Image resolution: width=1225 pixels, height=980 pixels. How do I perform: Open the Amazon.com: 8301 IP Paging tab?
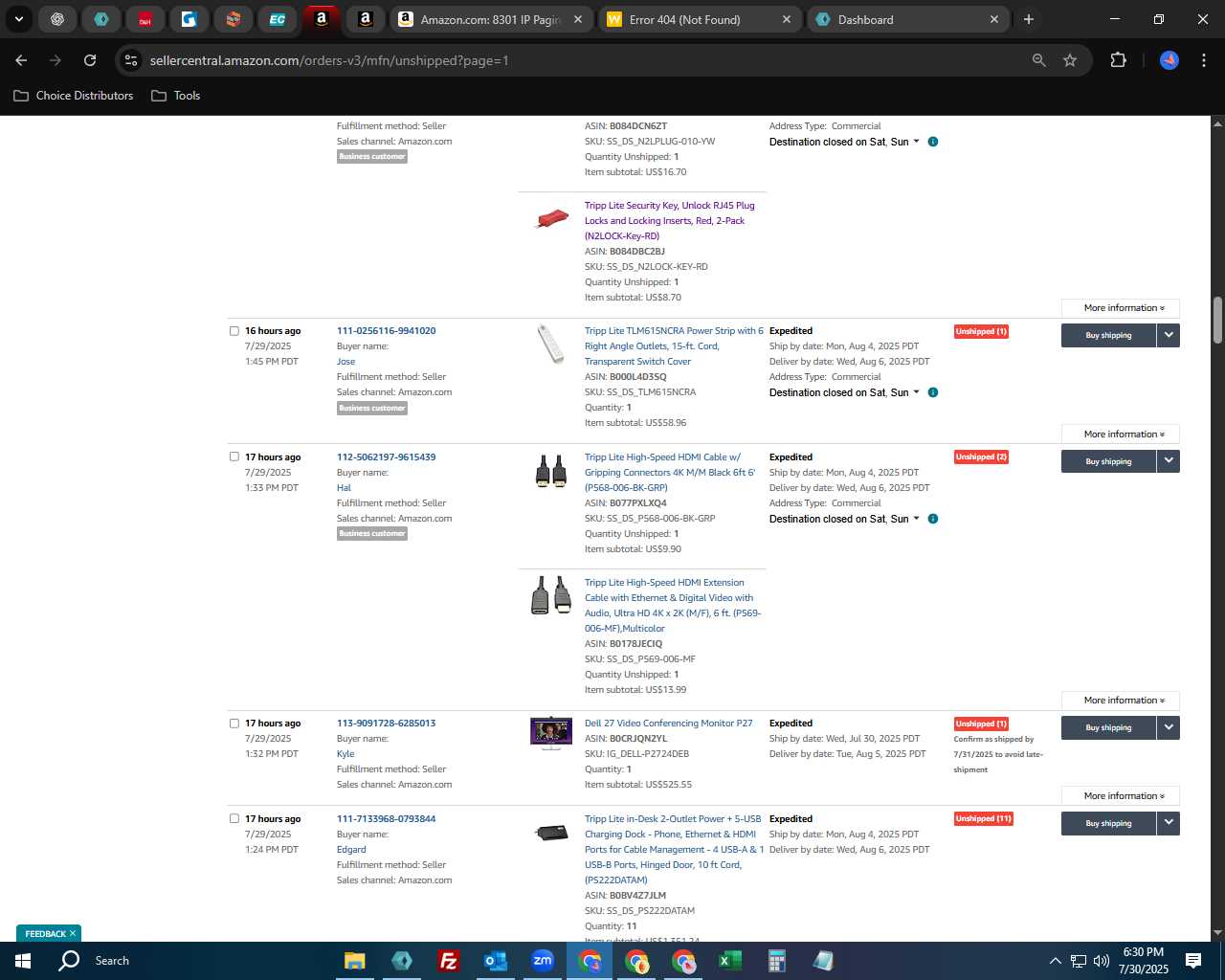tap(490, 19)
